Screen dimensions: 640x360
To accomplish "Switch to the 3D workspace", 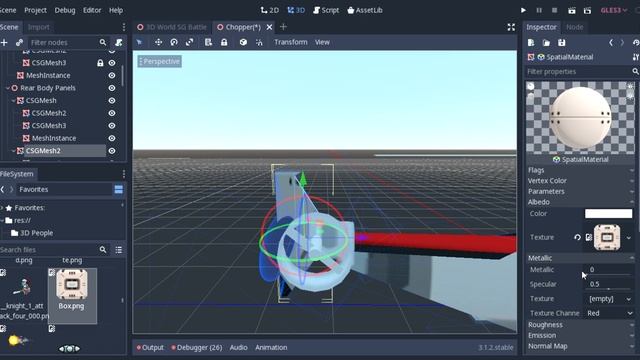I will 296,10.
